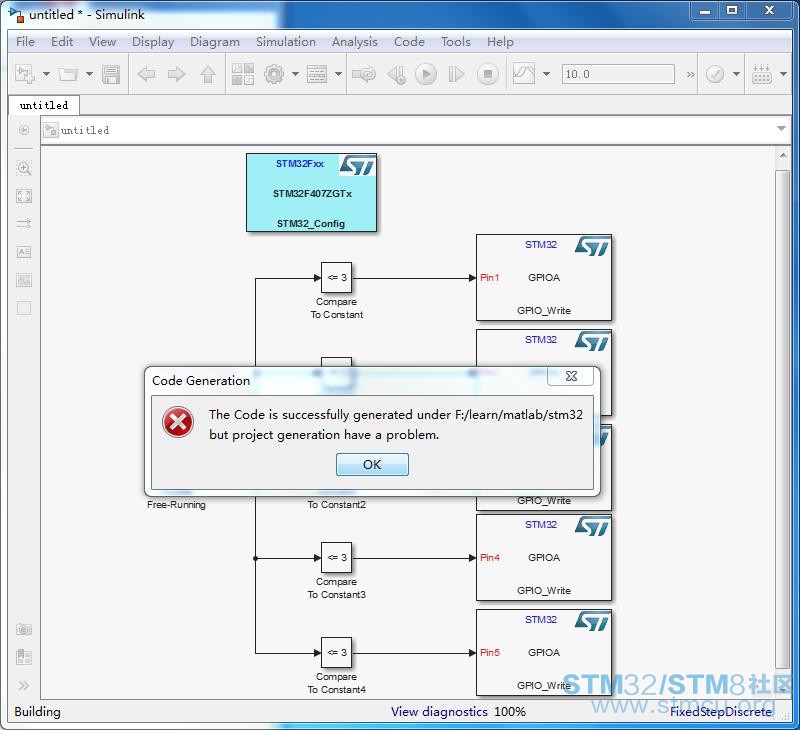Click the Back navigation arrow
Viewport: 800px width, 730px height.
[x=146, y=74]
